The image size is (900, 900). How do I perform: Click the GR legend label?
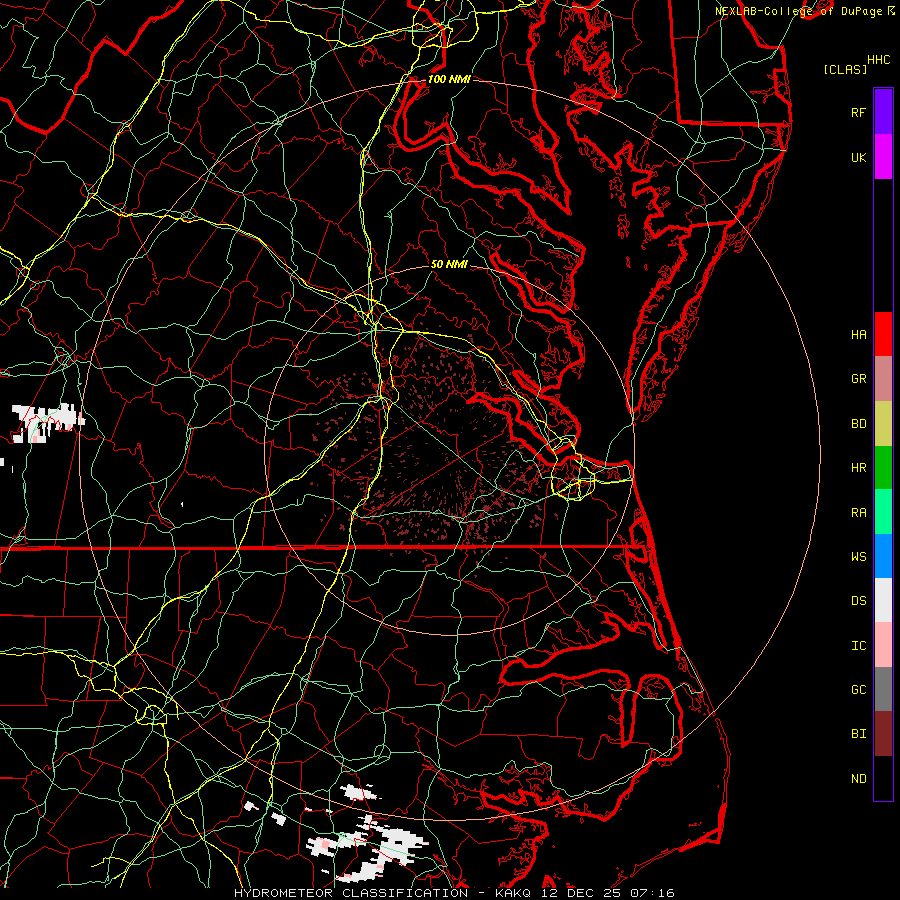click(858, 379)
